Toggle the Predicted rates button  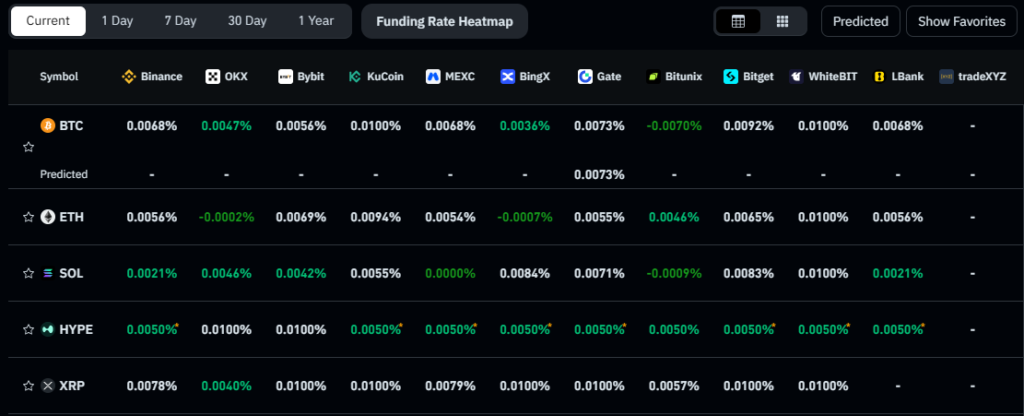[861, 22]
